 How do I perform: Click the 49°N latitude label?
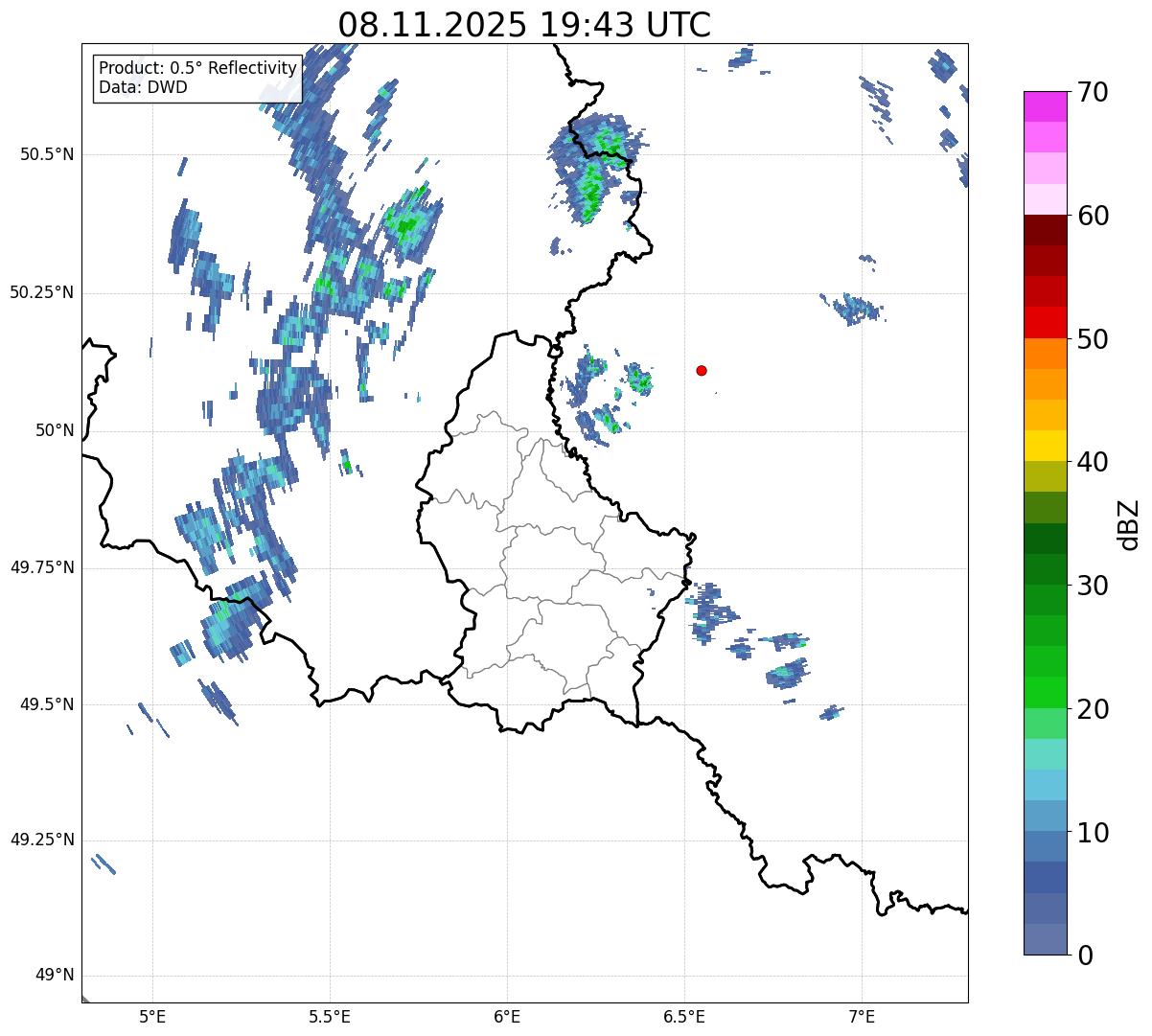coord(54,976)
